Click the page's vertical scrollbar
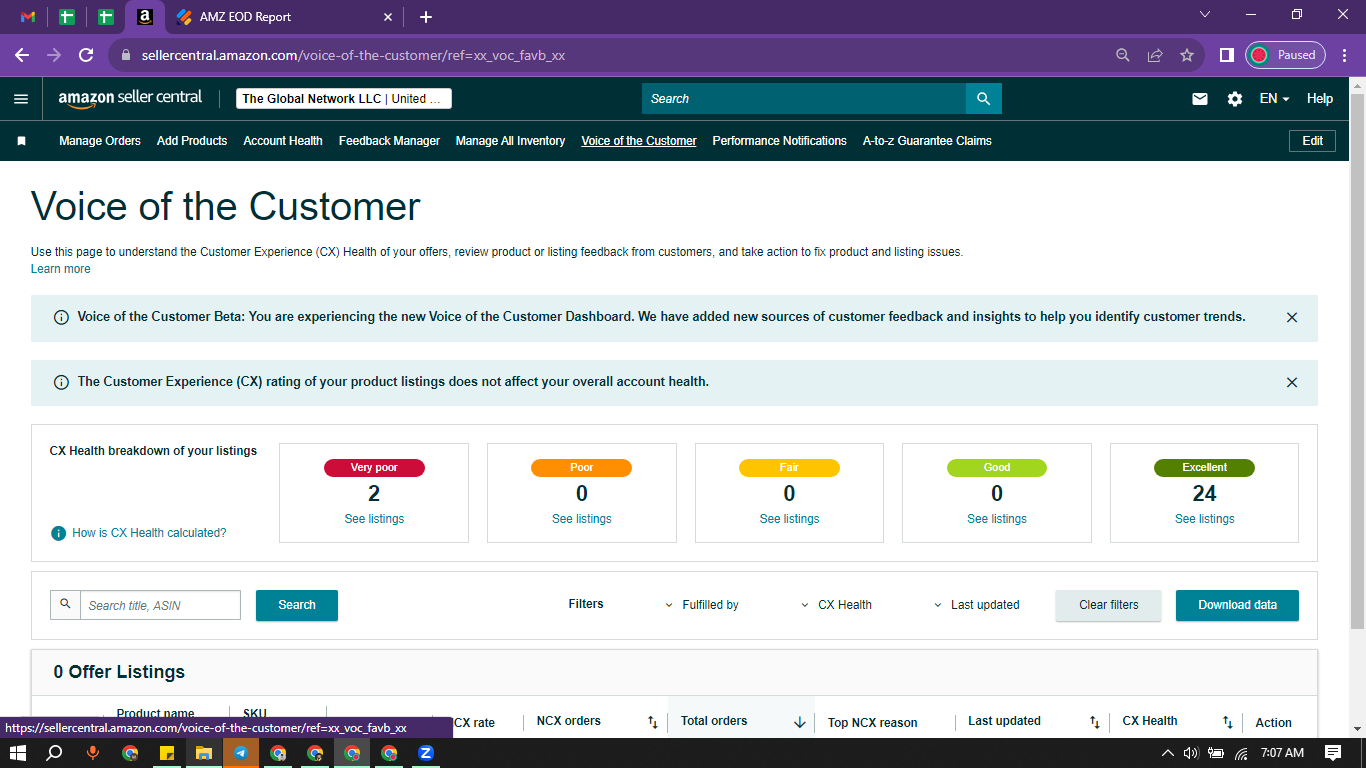Viewport: 1366px width, 768px height. click(1357, 360)
